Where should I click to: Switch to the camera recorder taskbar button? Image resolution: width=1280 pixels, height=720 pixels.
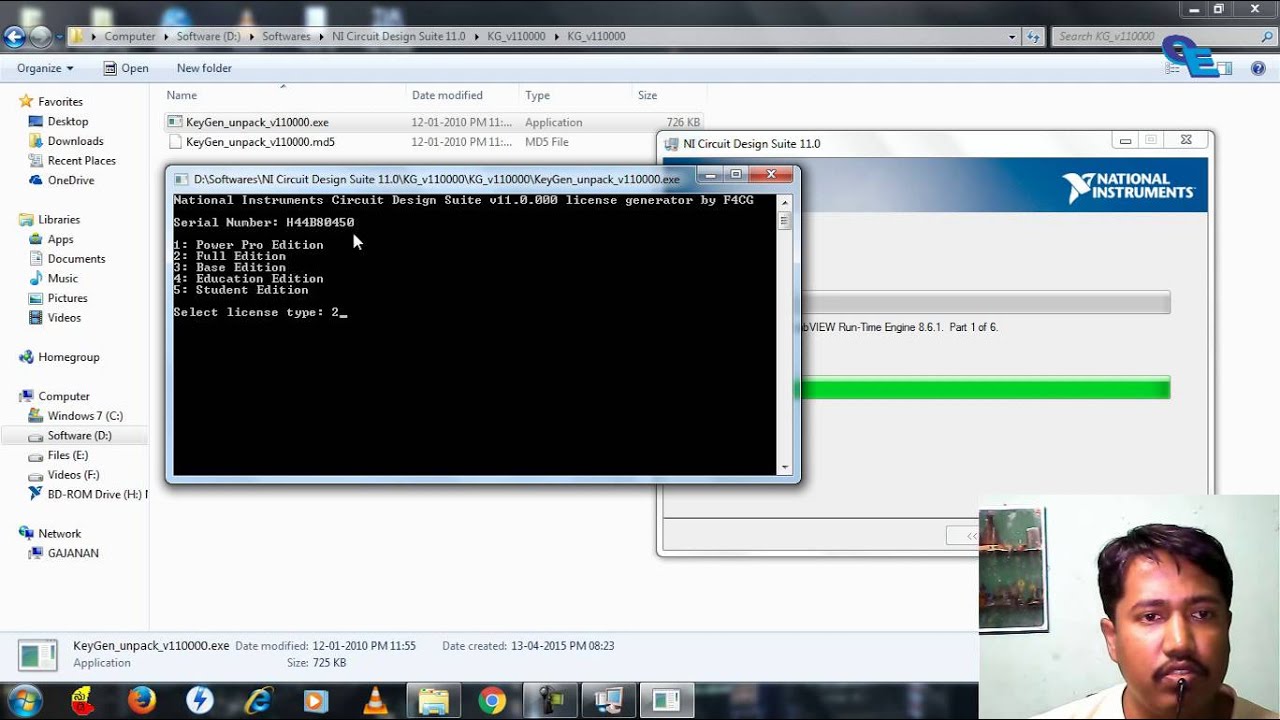[x=551, y=701]
